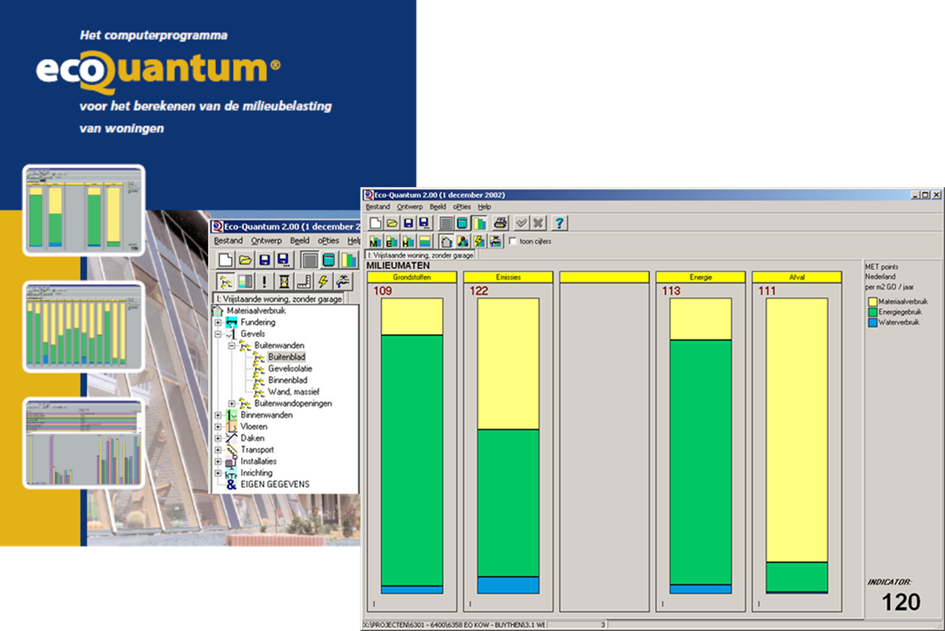Click the Afval column header
Image resolution: width=945 pixels, height=631 pixels.
[x=797, y=277]
